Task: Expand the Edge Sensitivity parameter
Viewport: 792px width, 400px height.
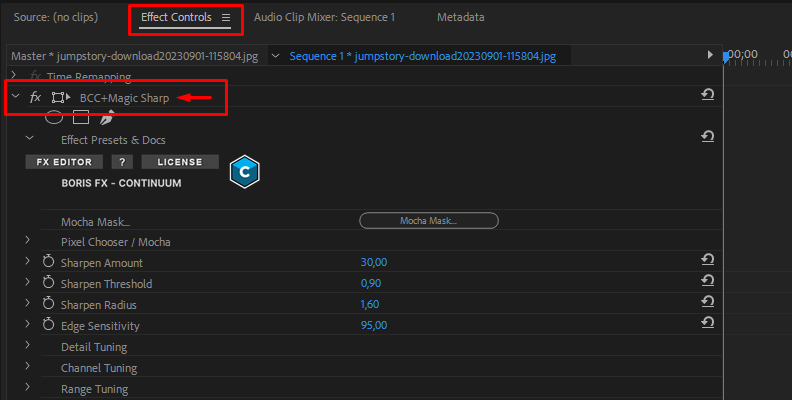Action: coord(28,324)
